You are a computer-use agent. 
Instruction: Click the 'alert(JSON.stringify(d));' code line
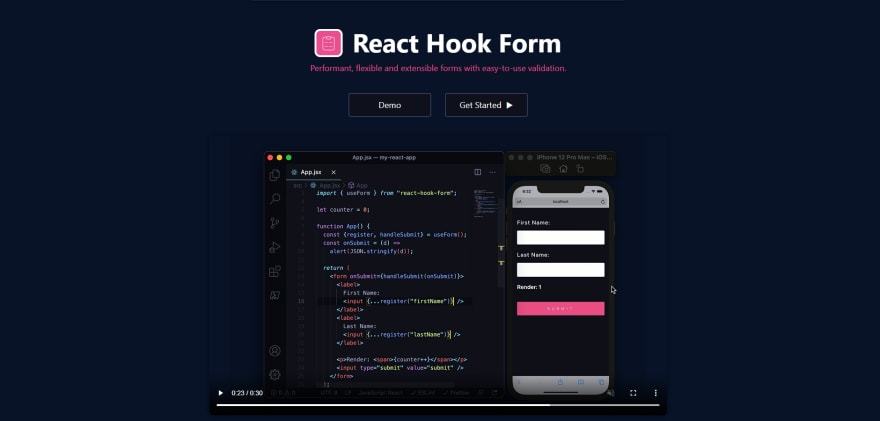[x=372, y=251]
